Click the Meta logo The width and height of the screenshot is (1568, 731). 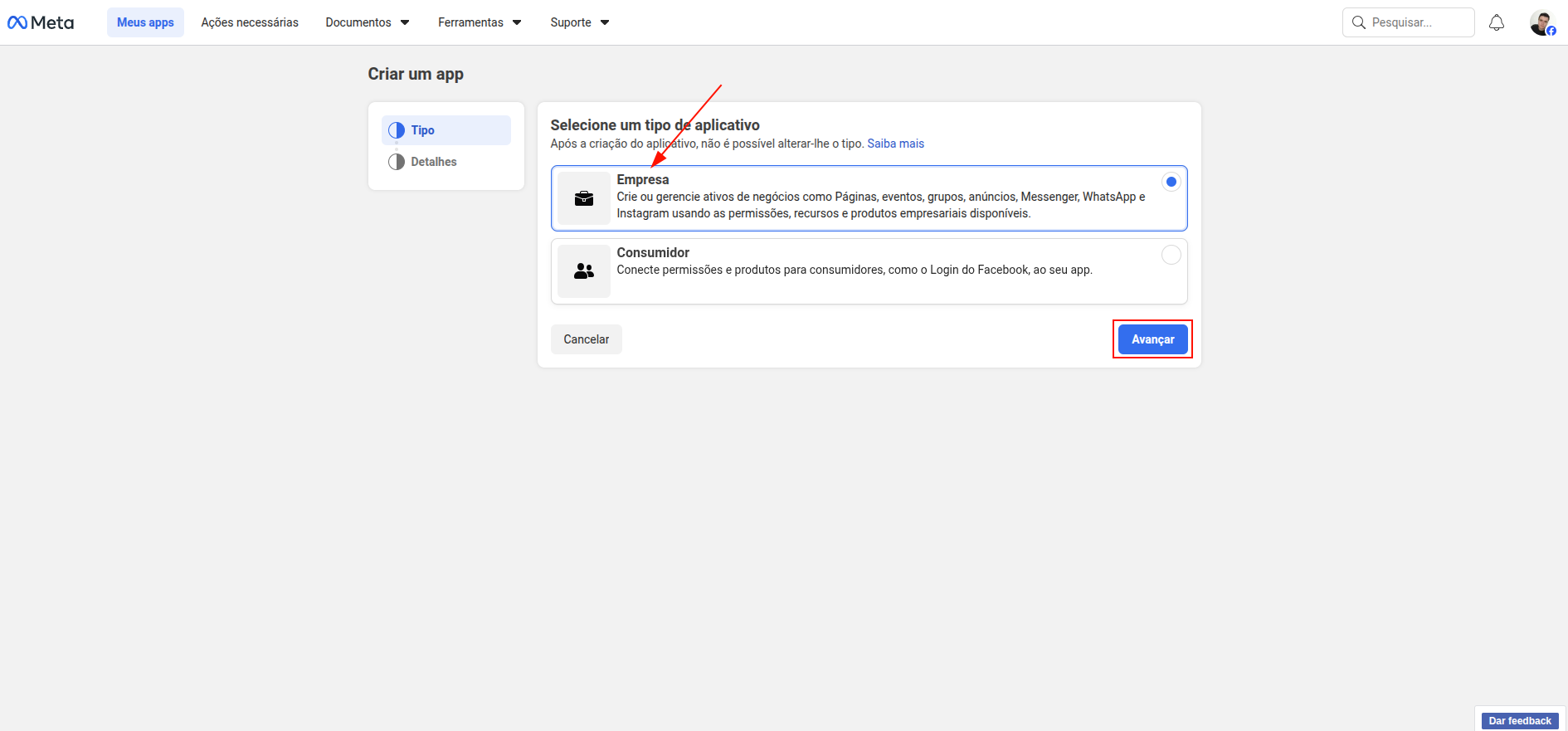click(41, 22)
